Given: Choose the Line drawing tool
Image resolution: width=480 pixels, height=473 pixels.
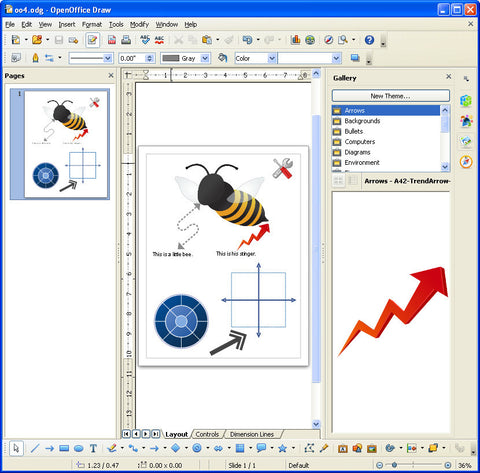Looking at the screenshot, I should coord(35,448).
